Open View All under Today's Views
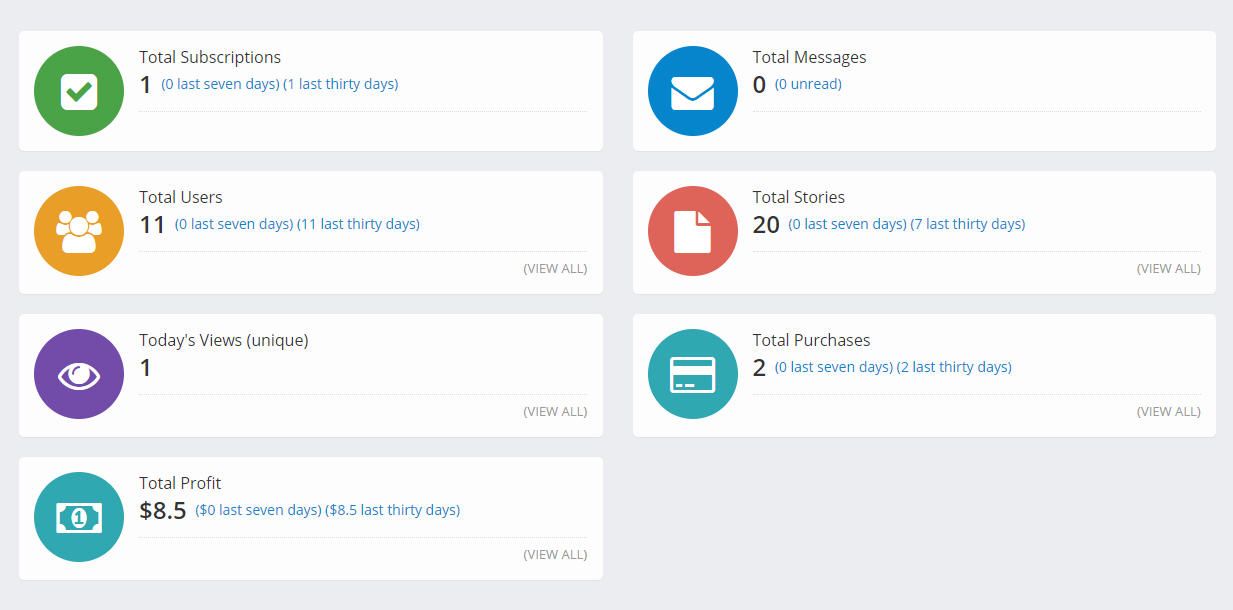 click(x=555, y=411)
